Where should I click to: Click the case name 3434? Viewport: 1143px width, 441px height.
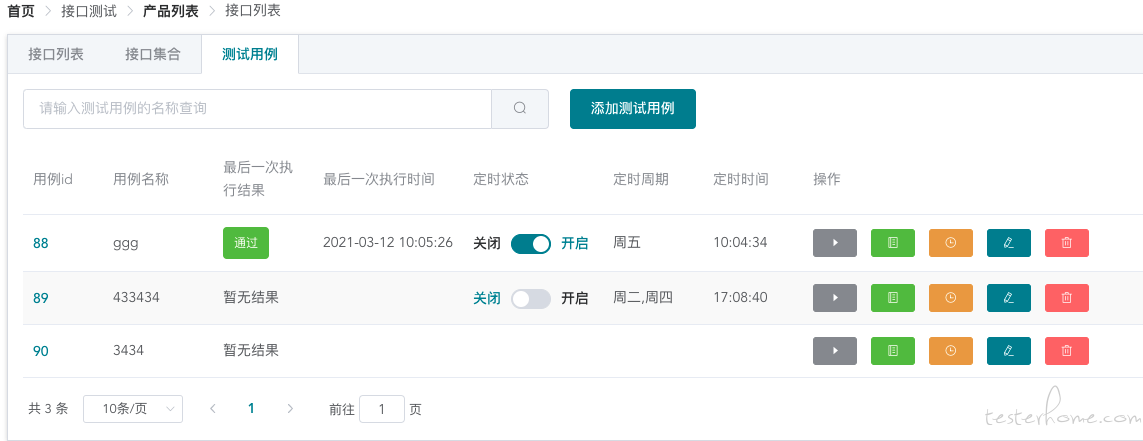pyautogui.click(x=128, y=351)
